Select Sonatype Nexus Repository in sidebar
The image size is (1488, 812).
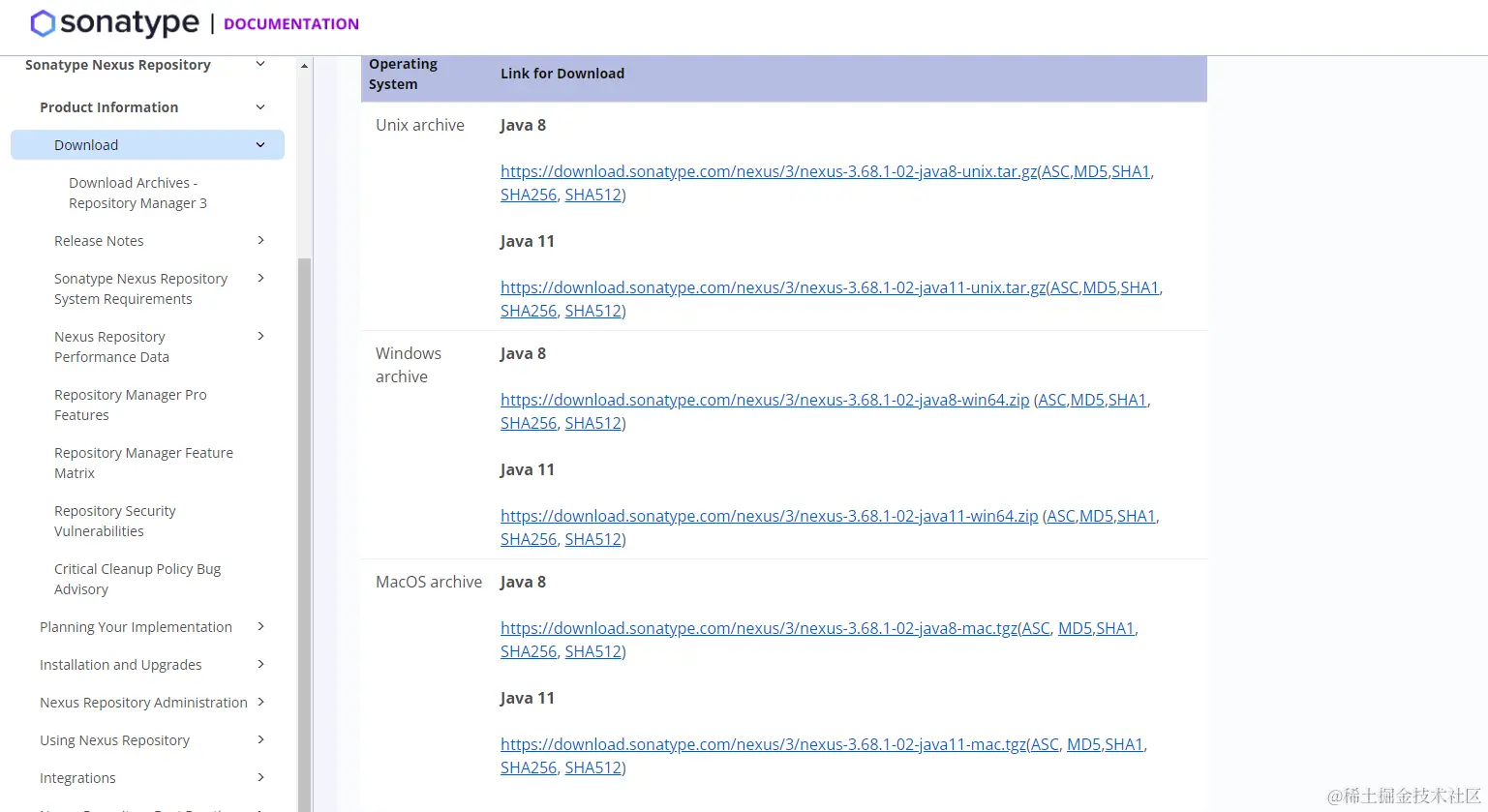click(x=118, y=65)
